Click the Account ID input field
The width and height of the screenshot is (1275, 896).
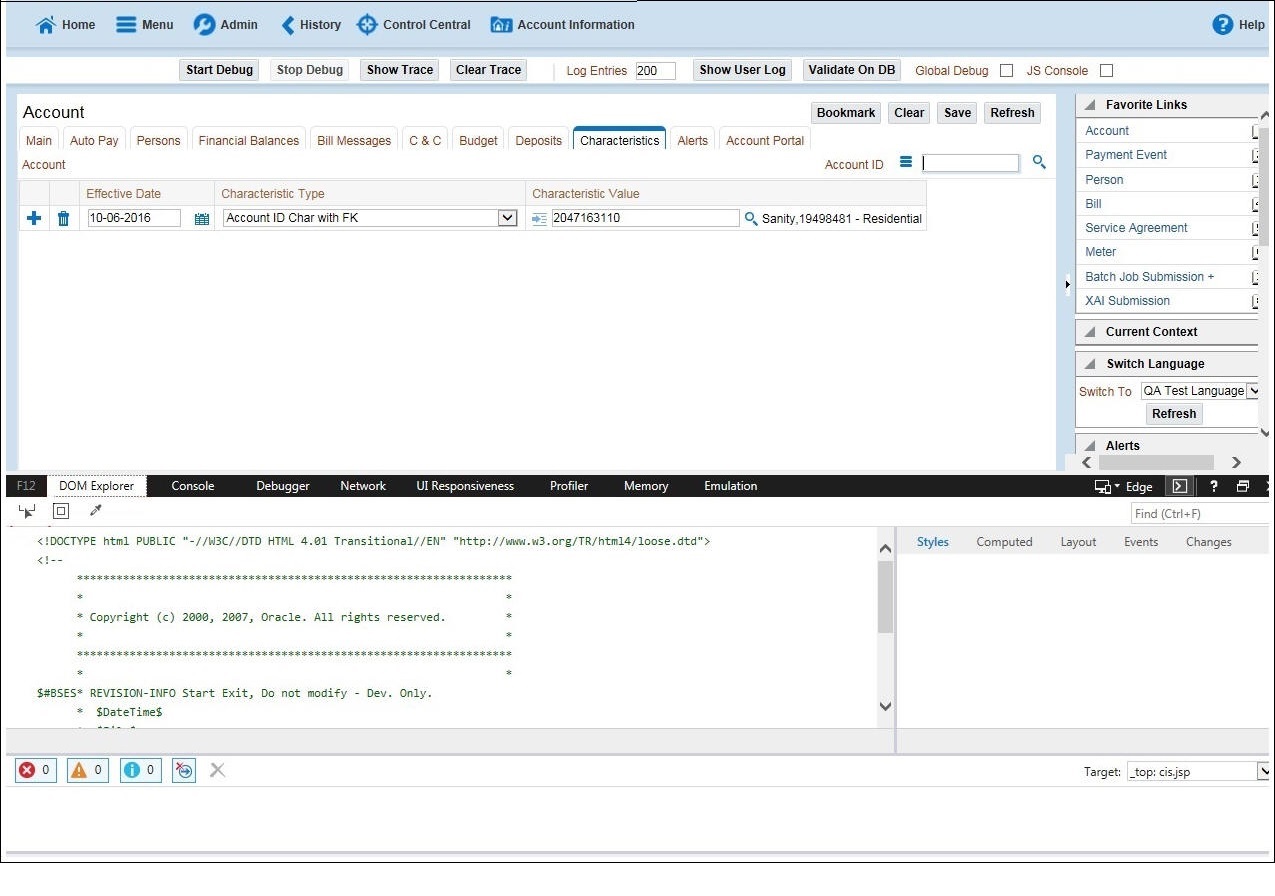click(969, 161)
